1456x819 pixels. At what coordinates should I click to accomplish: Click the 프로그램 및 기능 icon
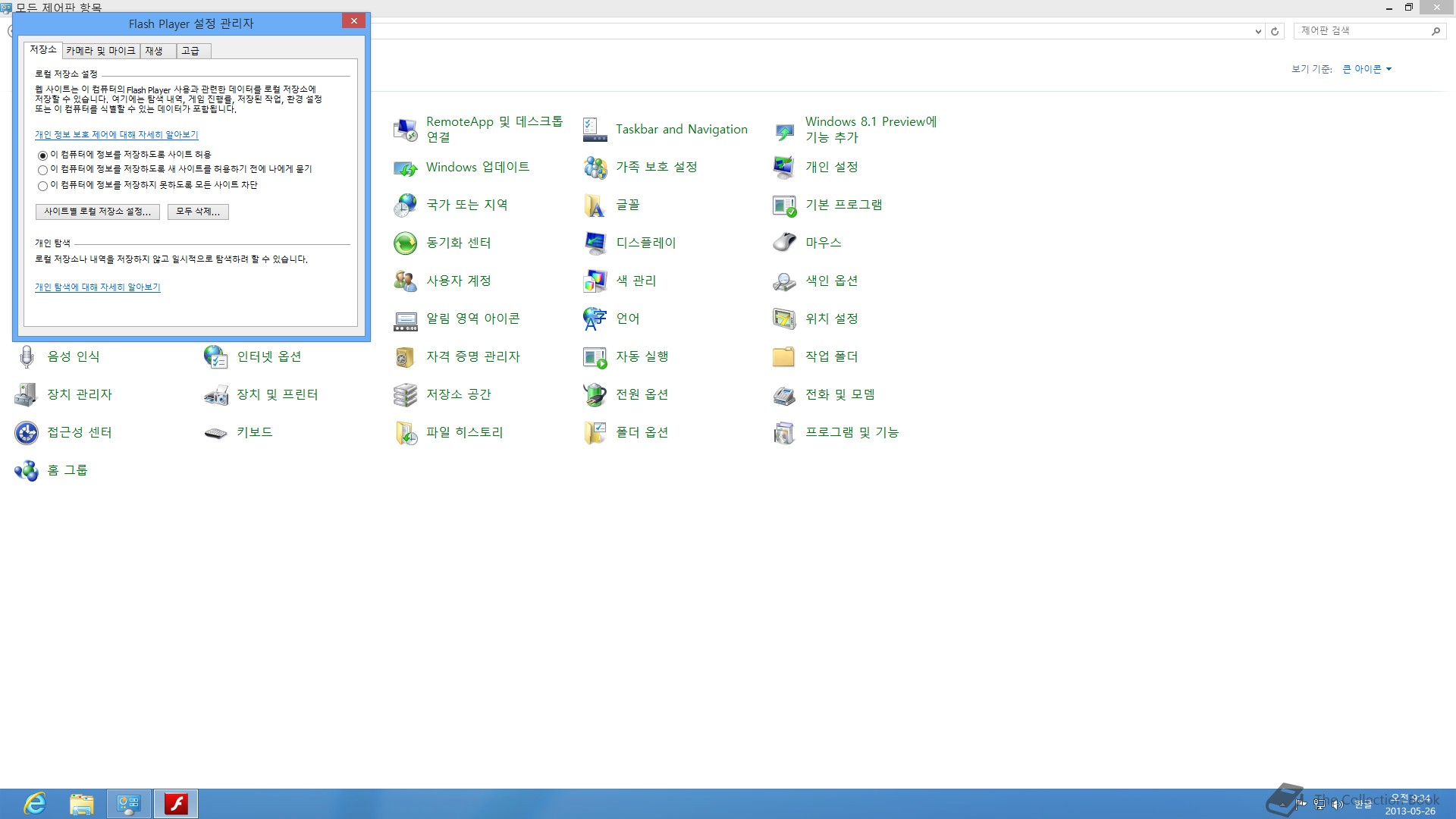[x=785, y=433]
